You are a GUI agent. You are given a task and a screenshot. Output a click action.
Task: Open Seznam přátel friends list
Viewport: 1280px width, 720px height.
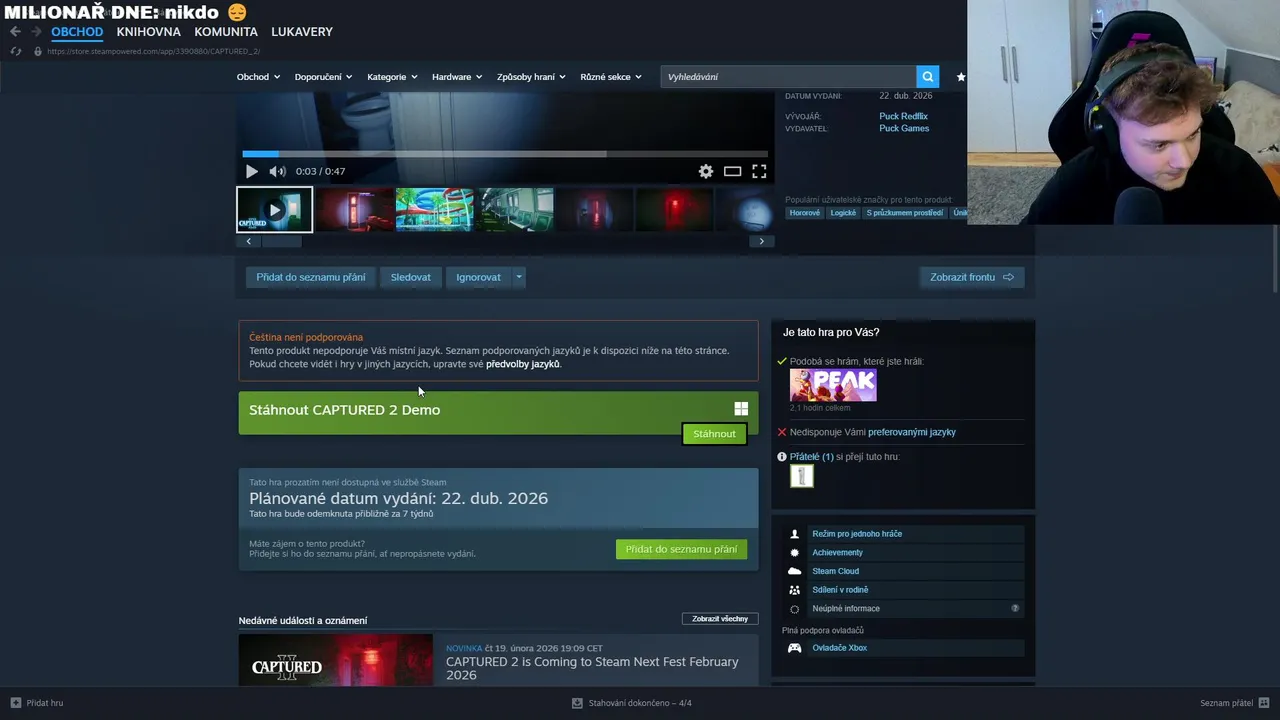coord(1233,703)
